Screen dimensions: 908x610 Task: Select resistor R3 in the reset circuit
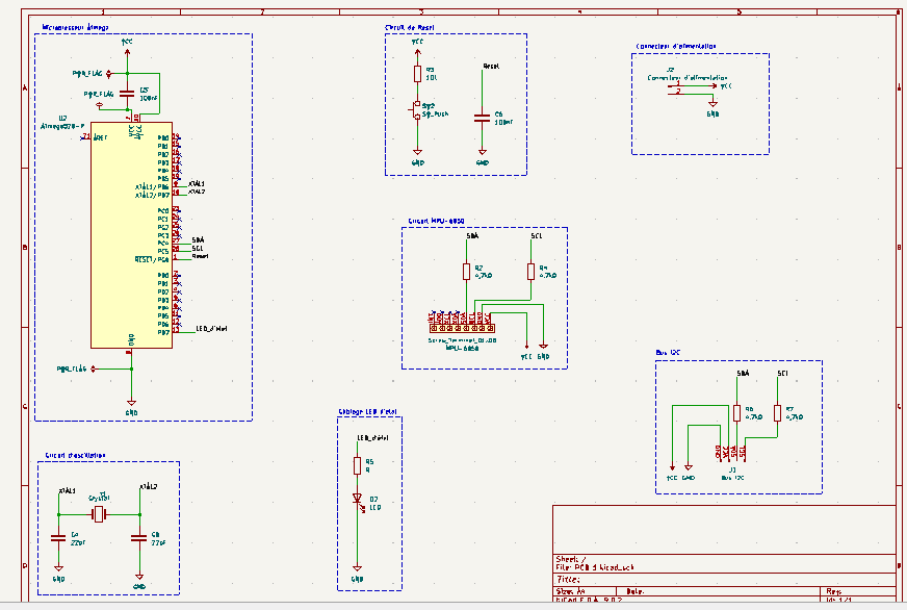click(417, 73)
